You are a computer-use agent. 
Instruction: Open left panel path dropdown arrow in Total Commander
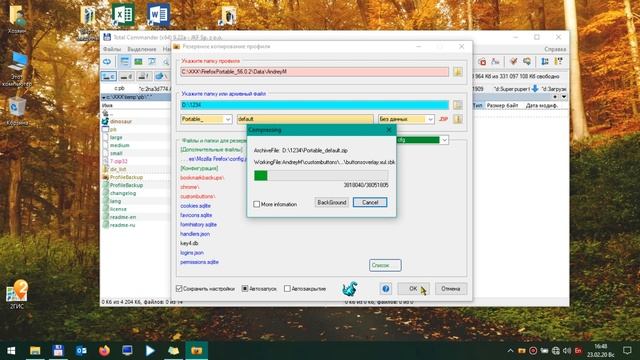point(104,98)
